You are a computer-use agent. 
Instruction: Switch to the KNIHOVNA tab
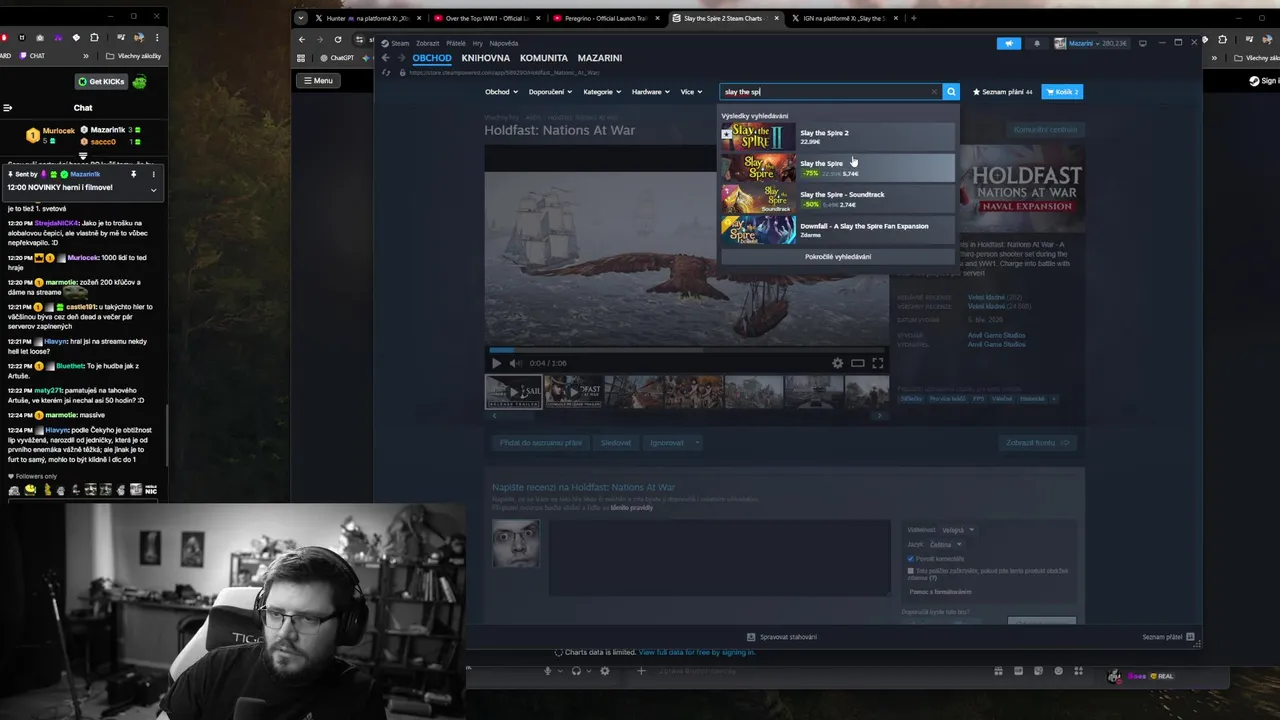(485, 58)
